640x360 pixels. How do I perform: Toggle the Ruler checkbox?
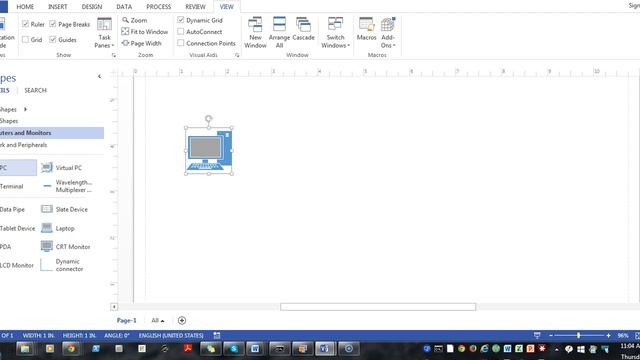(25, 24)
